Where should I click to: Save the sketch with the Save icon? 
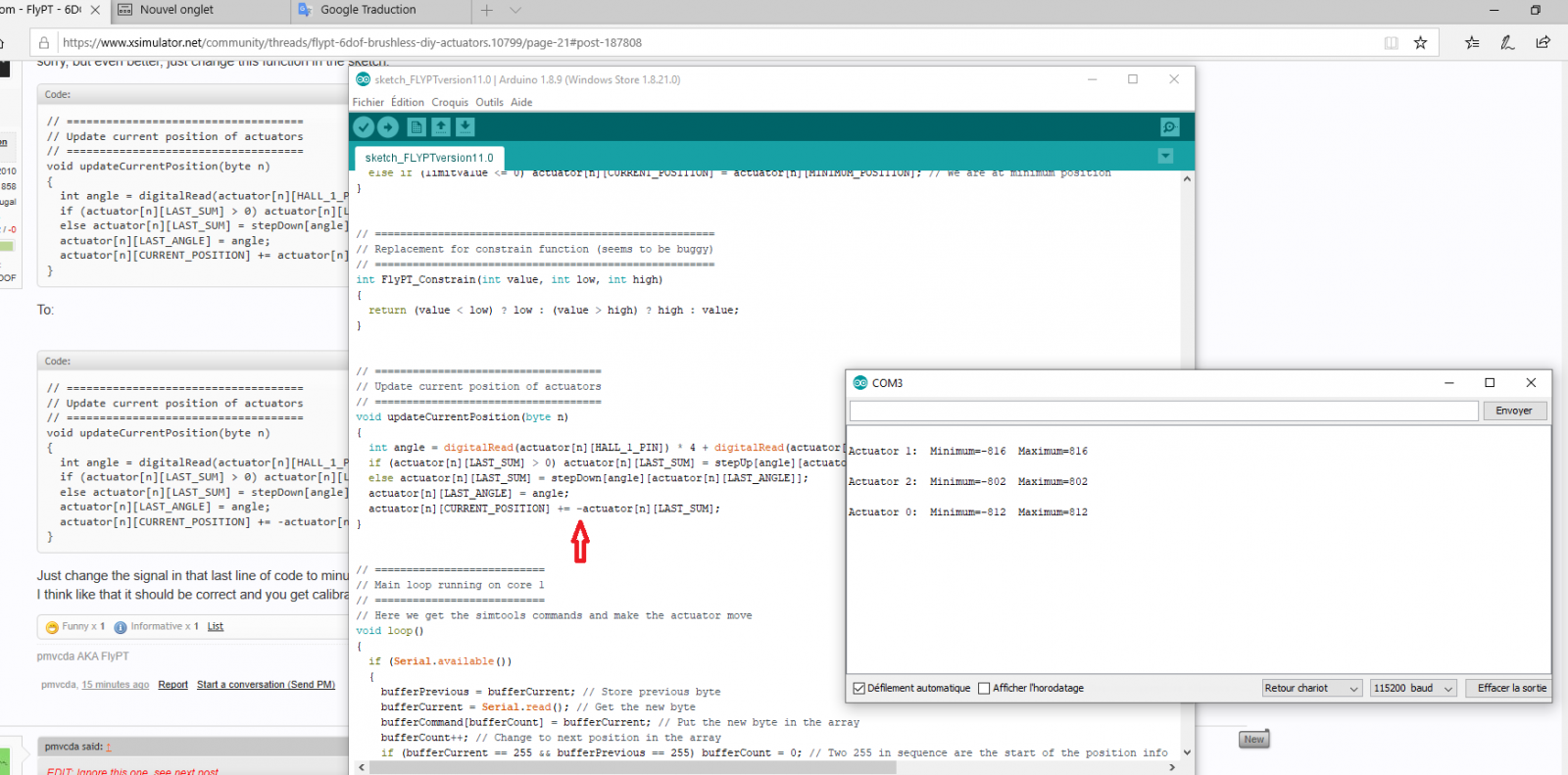465,127
